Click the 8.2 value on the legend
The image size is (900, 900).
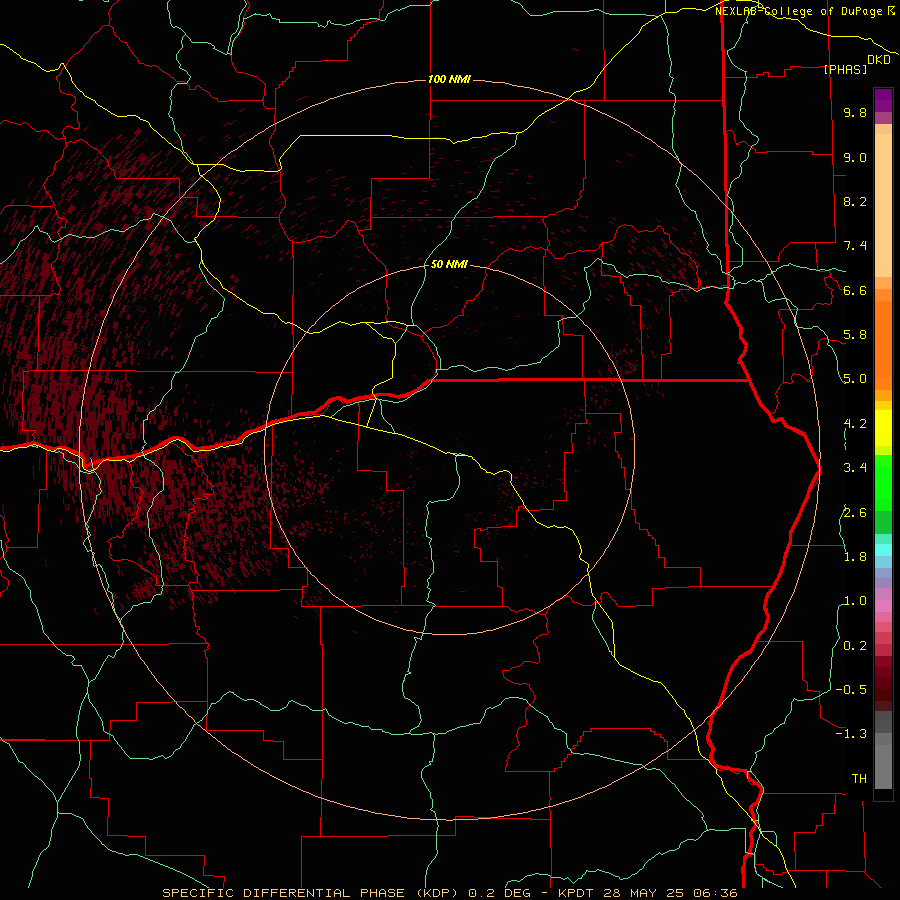(855, 201)
